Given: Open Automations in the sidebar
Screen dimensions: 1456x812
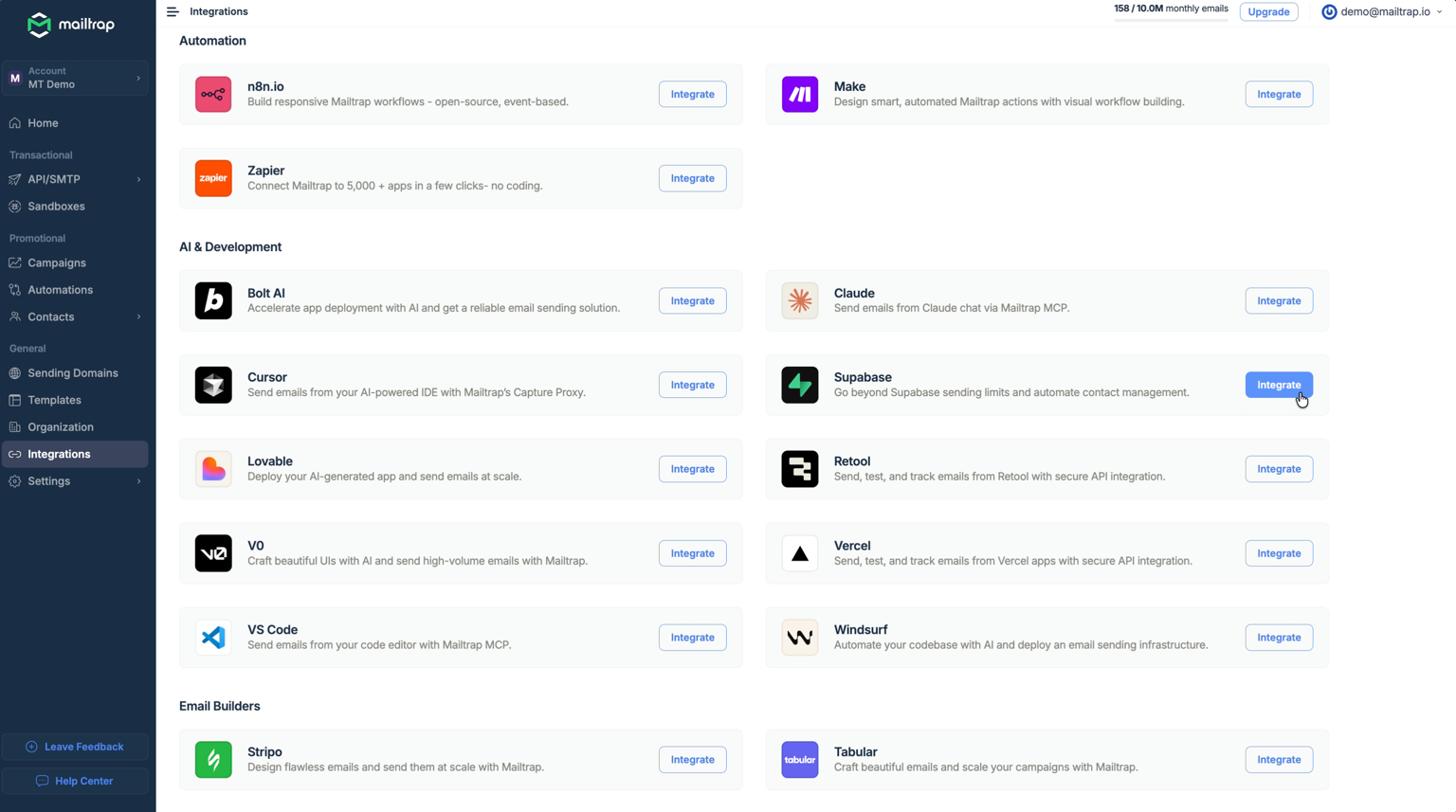Looking at the screenshot, I should (x=75, y=290).
